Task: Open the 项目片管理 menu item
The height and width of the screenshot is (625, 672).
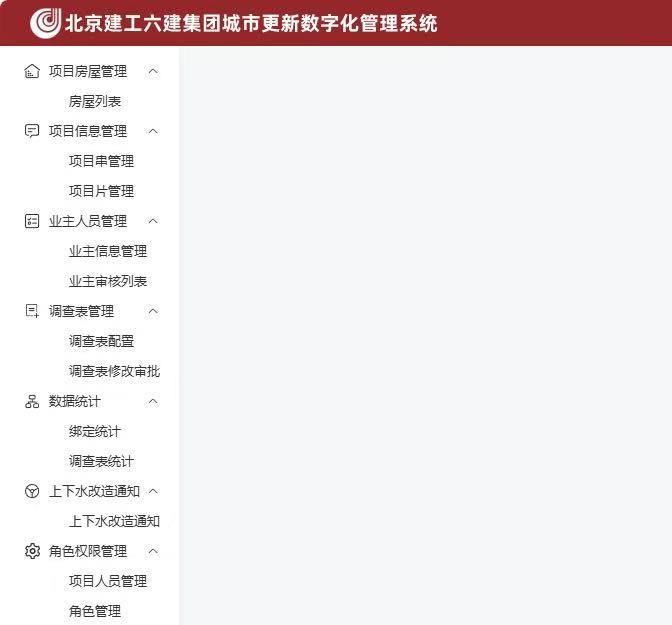Action: (101, 191)
